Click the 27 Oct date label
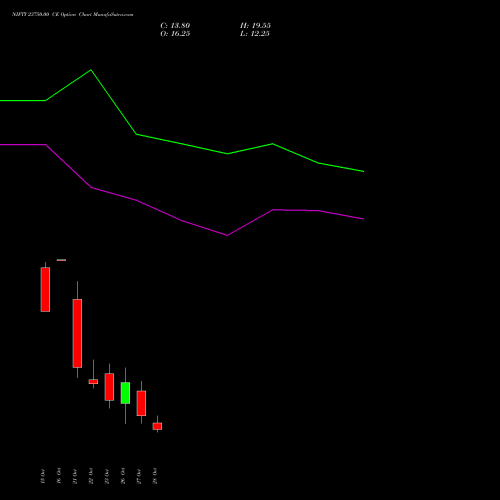Screen dimensions: 500x500 (x=139, y=476)
